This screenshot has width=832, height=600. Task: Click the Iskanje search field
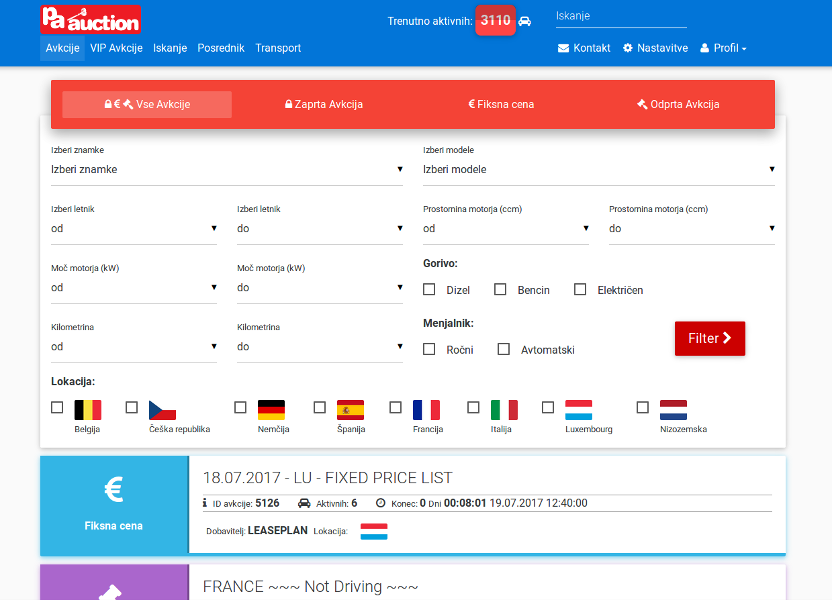tap(621, 16)
